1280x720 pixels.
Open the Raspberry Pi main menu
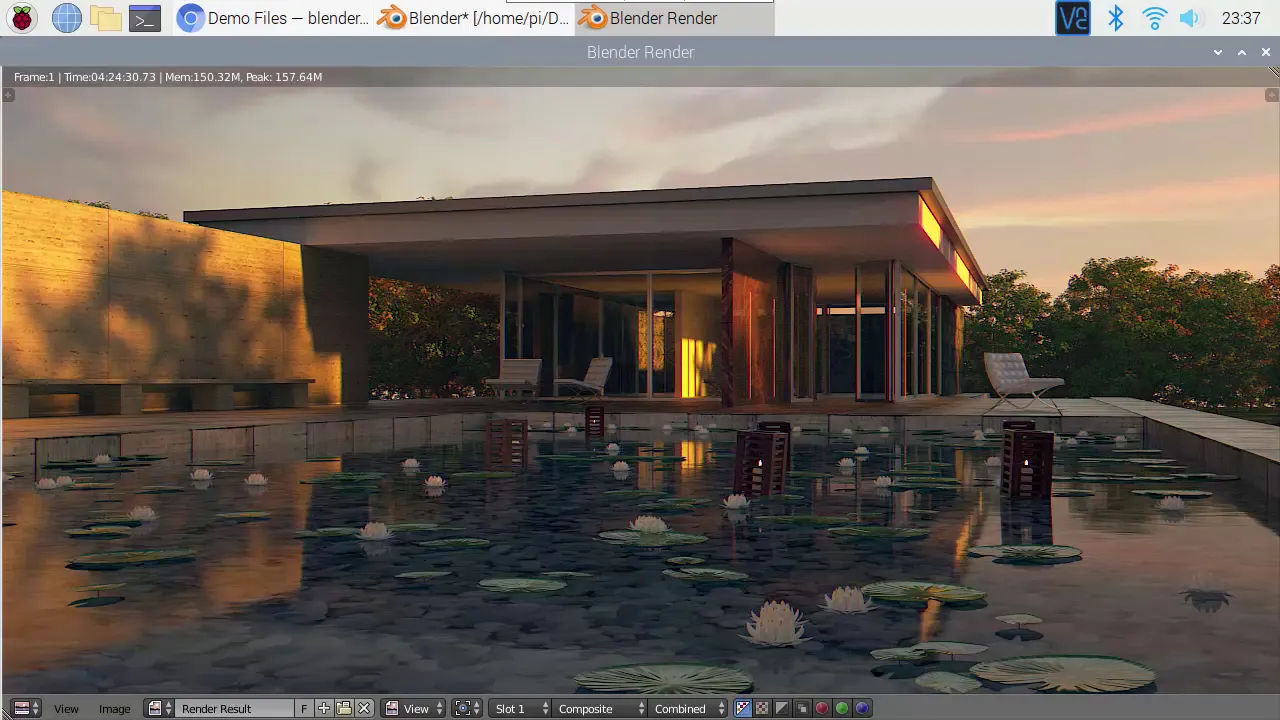[x=21, y=18]
